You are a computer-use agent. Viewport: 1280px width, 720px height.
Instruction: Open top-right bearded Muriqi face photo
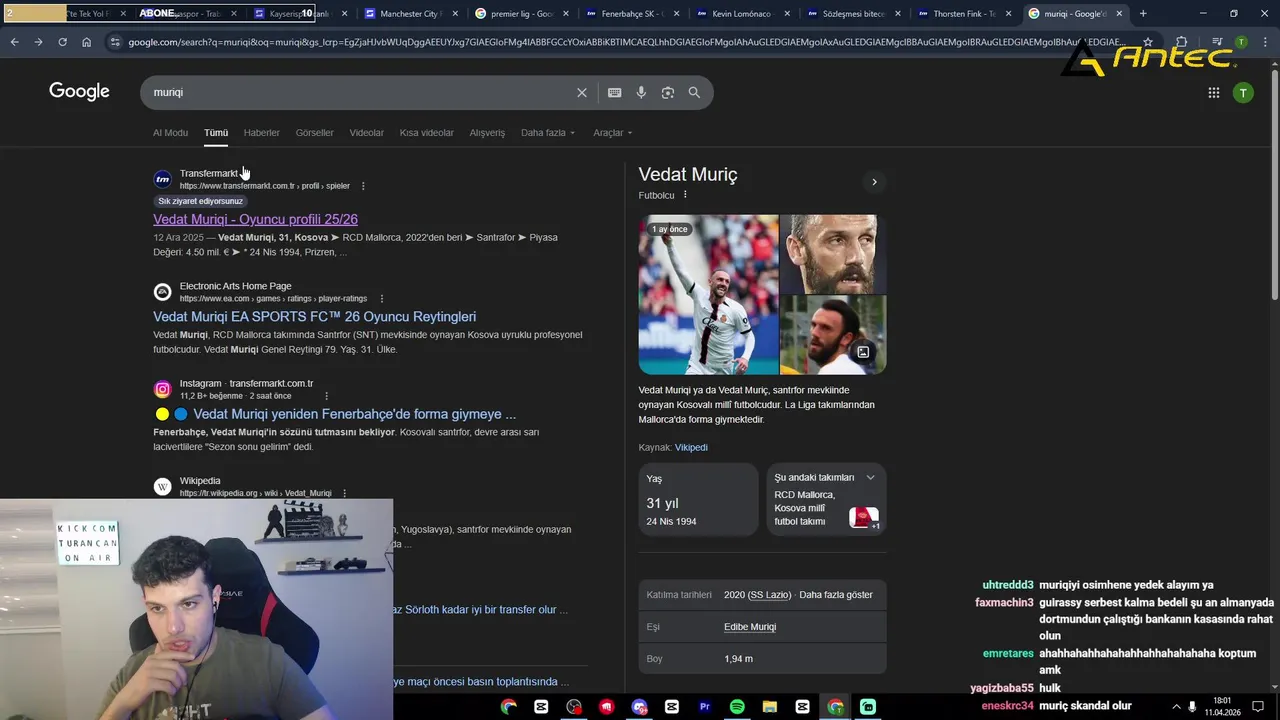point(833,254)
